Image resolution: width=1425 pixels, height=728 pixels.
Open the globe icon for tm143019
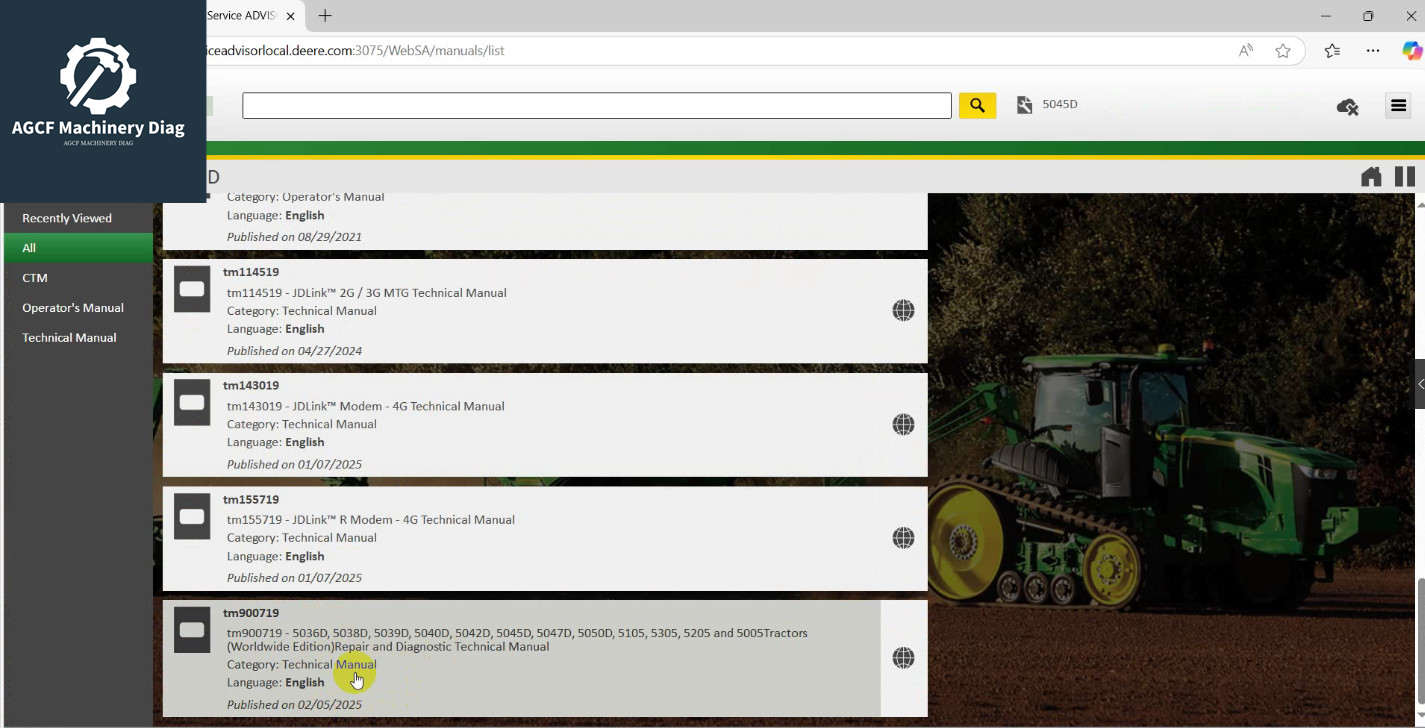(903, 425)
